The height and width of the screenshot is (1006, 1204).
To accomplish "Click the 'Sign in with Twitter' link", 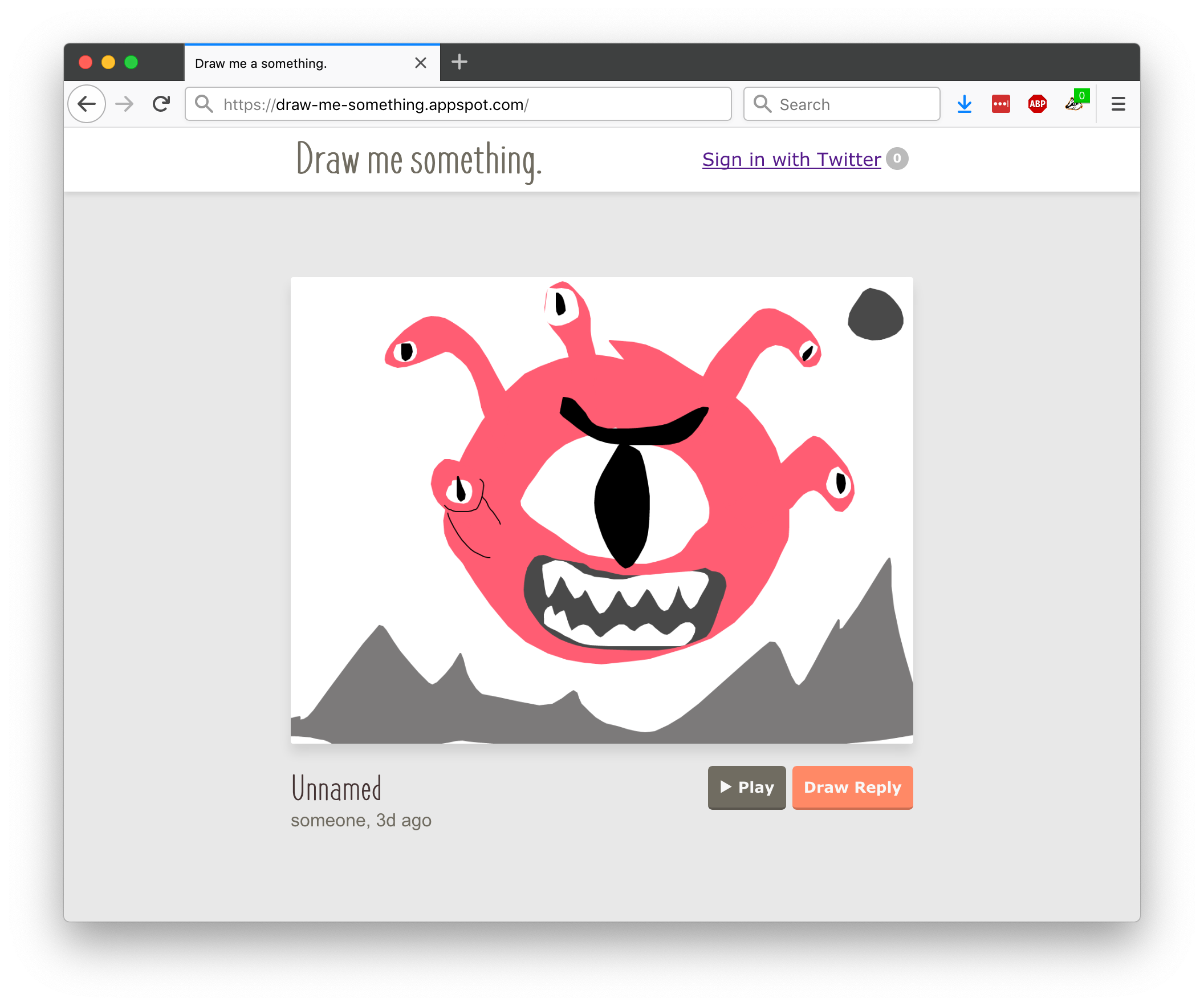I will pyautogui.click(x=791, y=160).
